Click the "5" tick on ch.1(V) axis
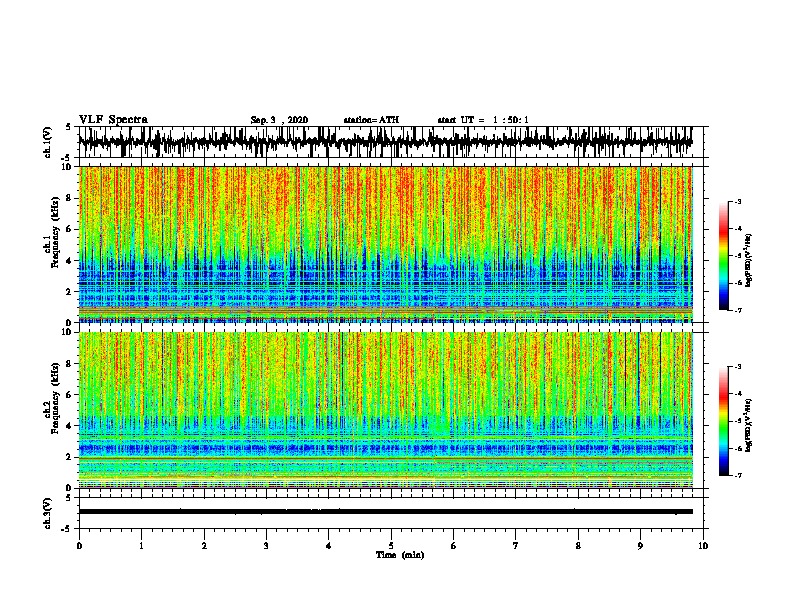Viewport: 792px width, 612px height. point(68,127)
